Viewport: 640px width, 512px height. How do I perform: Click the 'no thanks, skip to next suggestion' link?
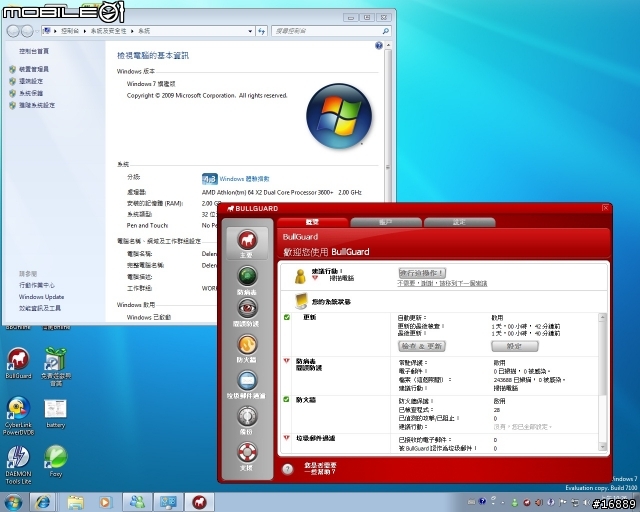pos(442,283)
